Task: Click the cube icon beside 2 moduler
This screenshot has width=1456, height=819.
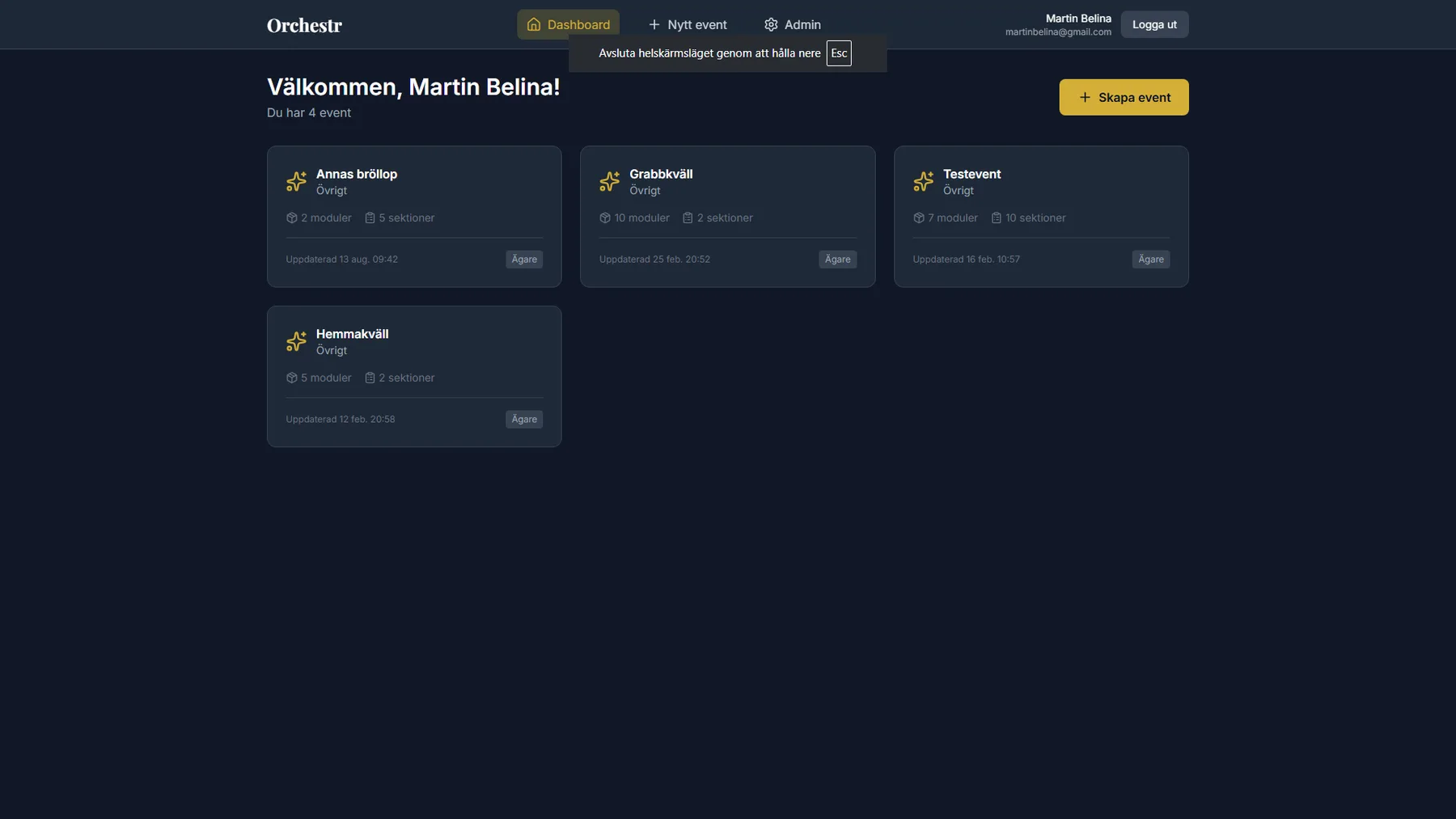Action: [292, 217]
